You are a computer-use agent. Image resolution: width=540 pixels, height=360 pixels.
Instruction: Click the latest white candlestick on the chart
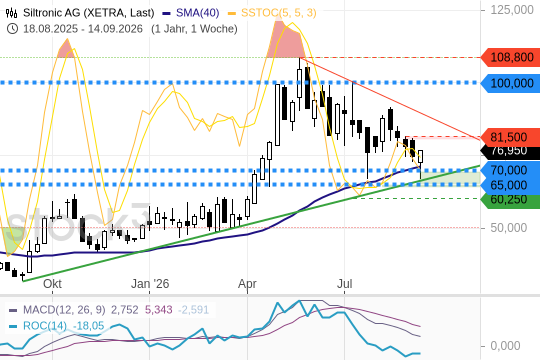pos(420,156)
